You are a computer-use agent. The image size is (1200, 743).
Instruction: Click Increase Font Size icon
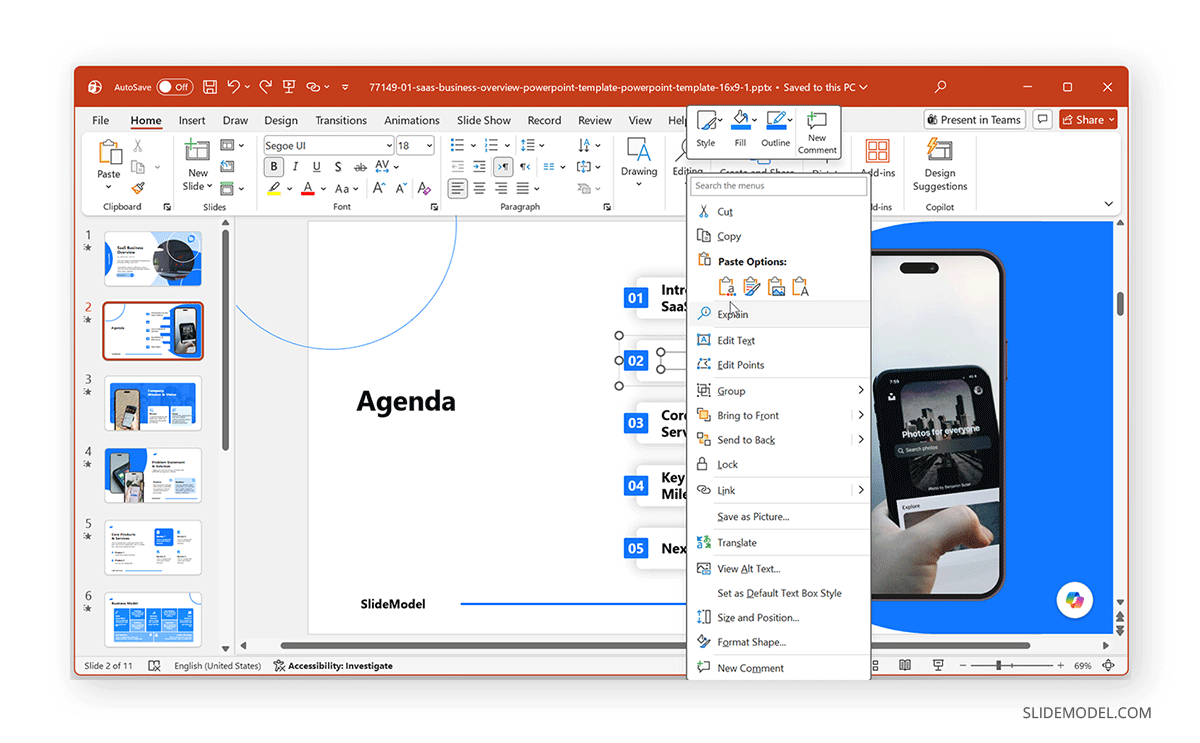click(379, 188)
